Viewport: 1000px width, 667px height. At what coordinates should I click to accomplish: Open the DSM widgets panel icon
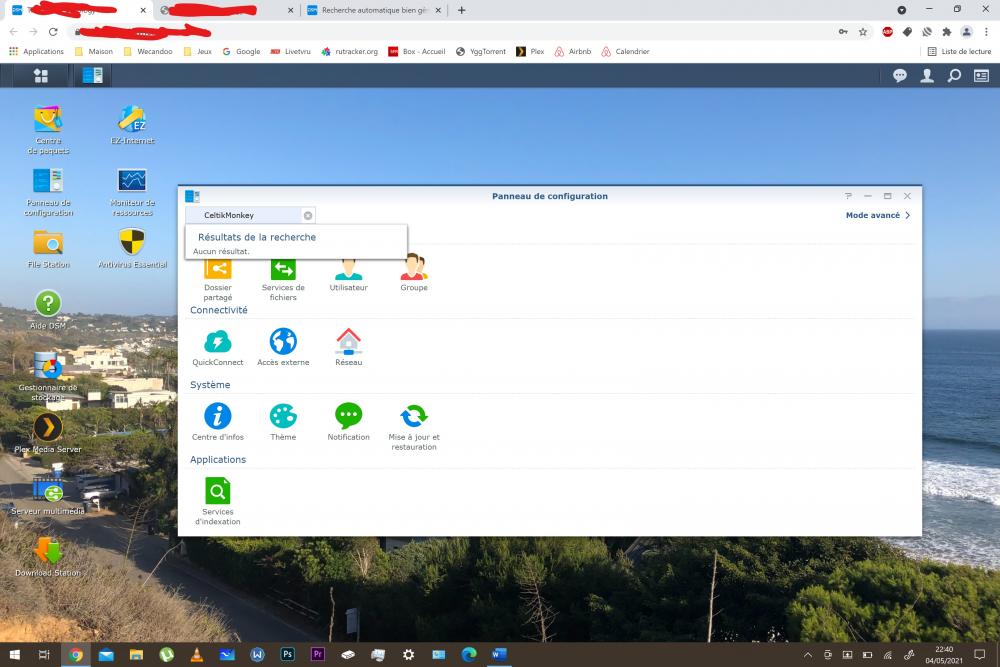click(x=981, y=76)
